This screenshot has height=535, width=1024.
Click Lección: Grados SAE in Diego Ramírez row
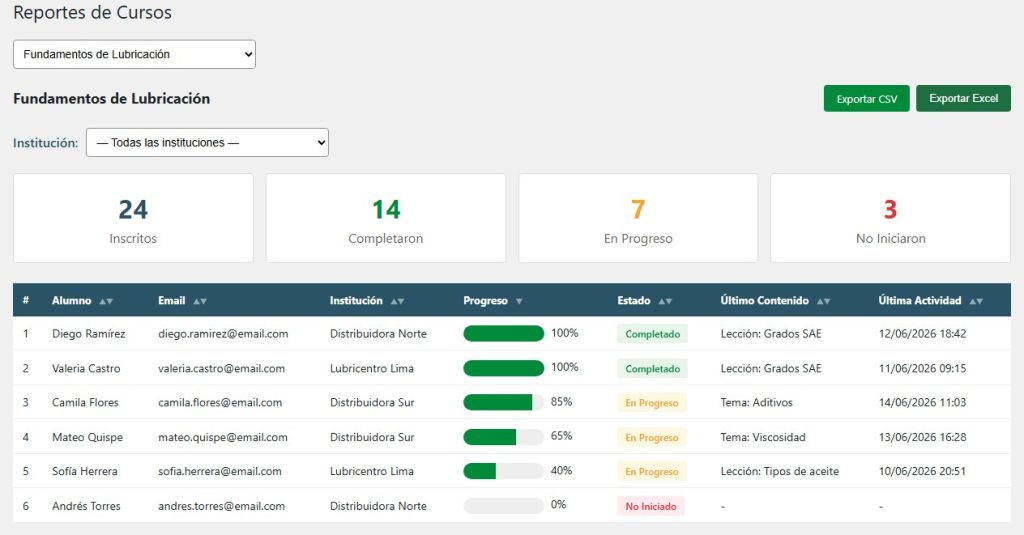click(x=771, y=334)
